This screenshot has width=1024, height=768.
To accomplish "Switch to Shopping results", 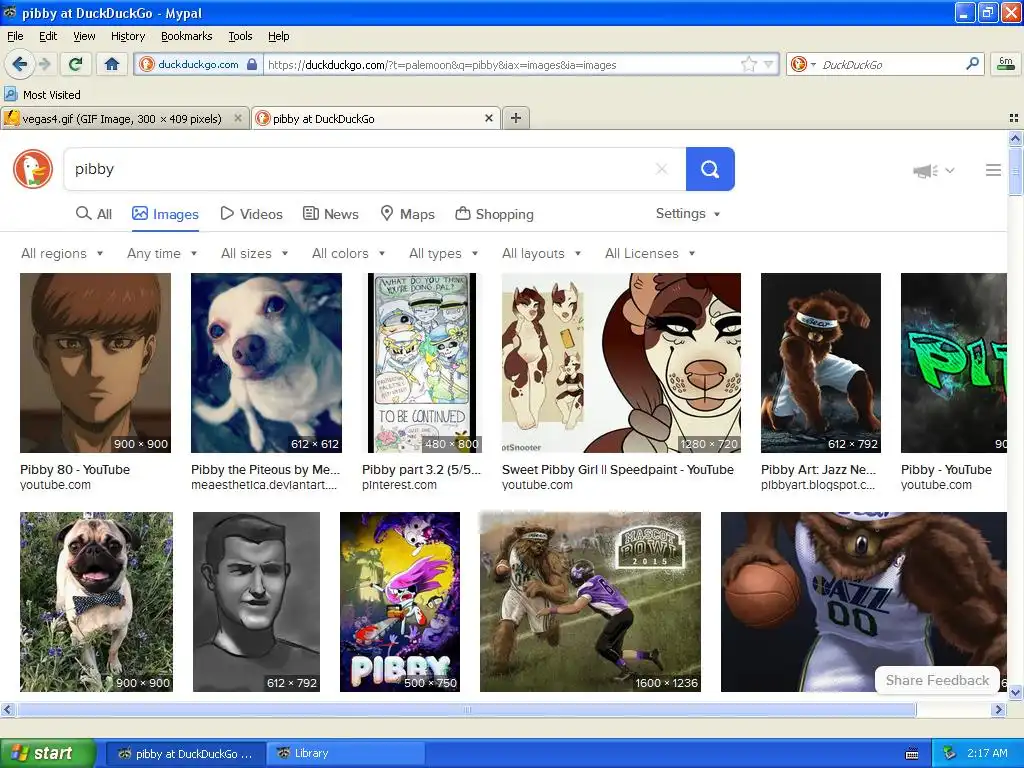I will [494, 214].
